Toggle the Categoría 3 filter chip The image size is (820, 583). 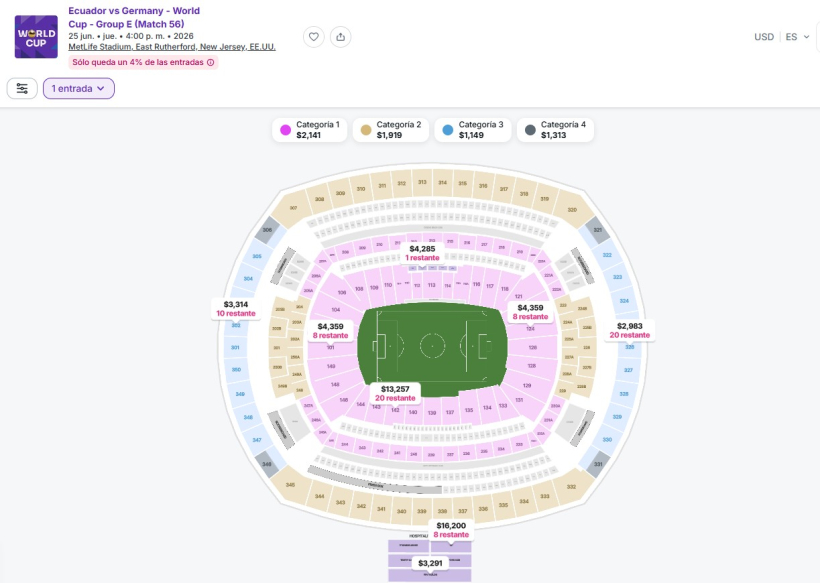474,130
